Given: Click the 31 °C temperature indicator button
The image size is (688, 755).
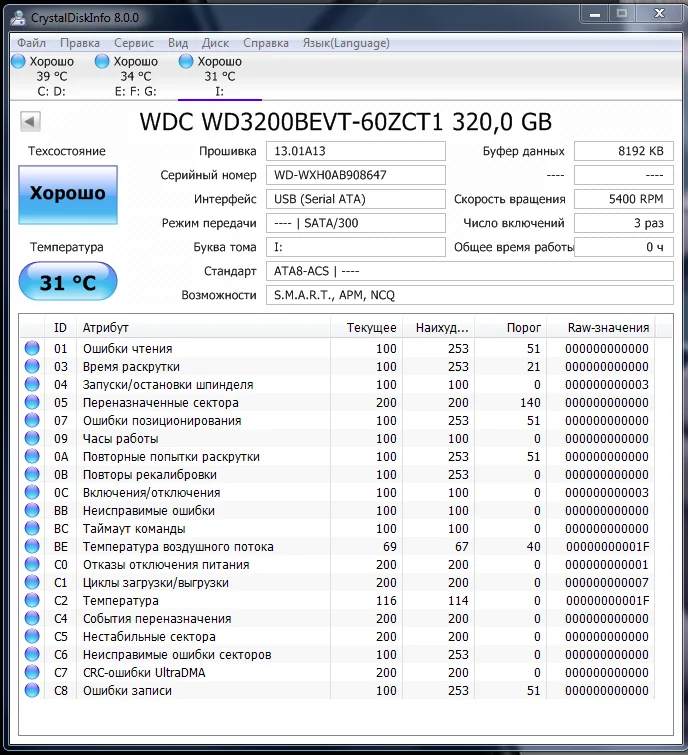Looking at the screenshot, I should point(68,282).
